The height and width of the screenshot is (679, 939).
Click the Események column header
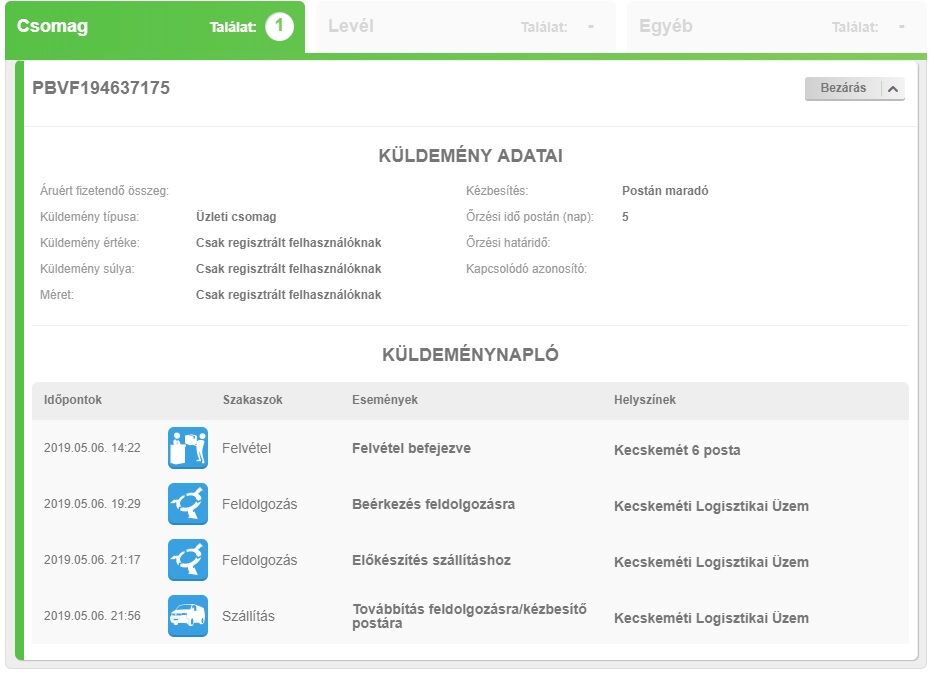tap(385, 400)
